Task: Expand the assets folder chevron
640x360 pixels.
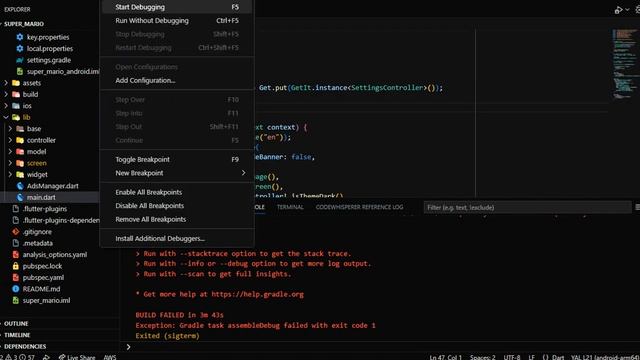Action: [x=6, y=83]
